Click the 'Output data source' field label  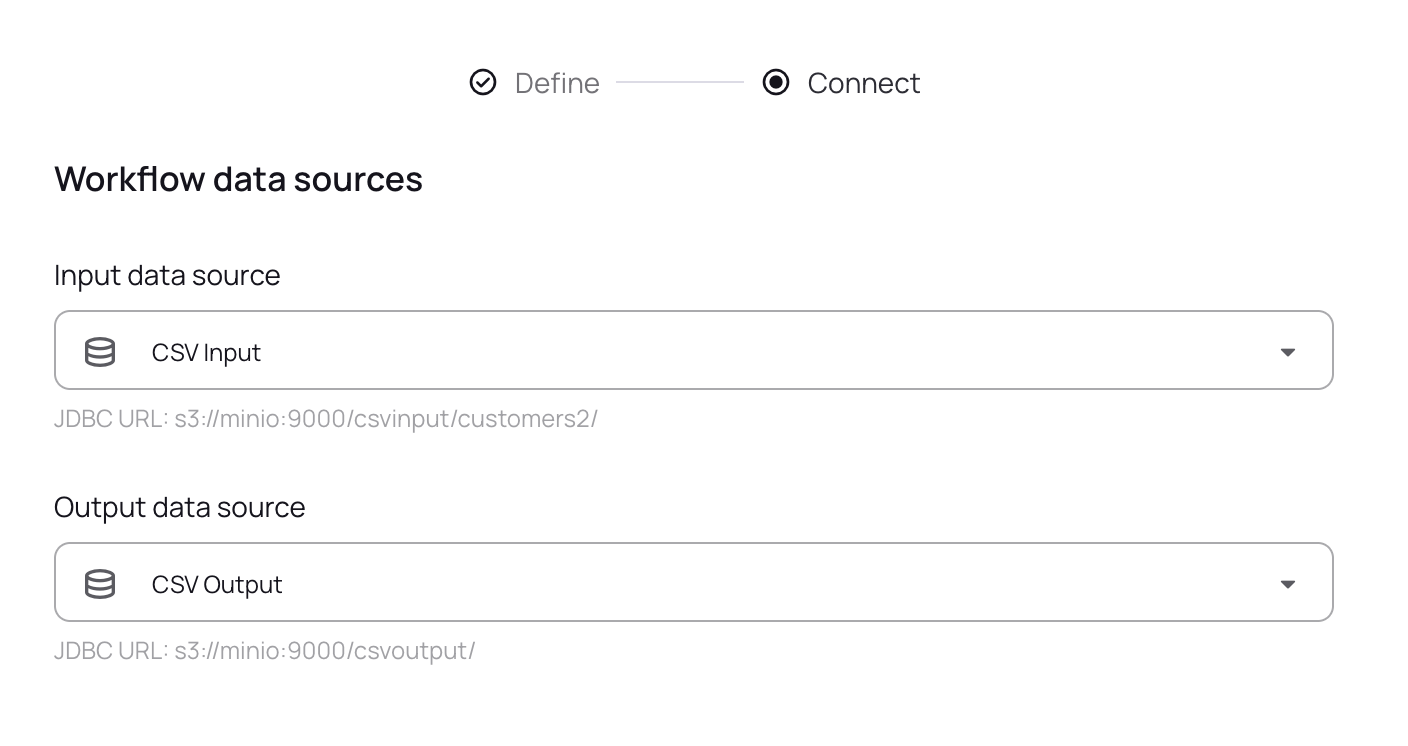tap(180, 507)
